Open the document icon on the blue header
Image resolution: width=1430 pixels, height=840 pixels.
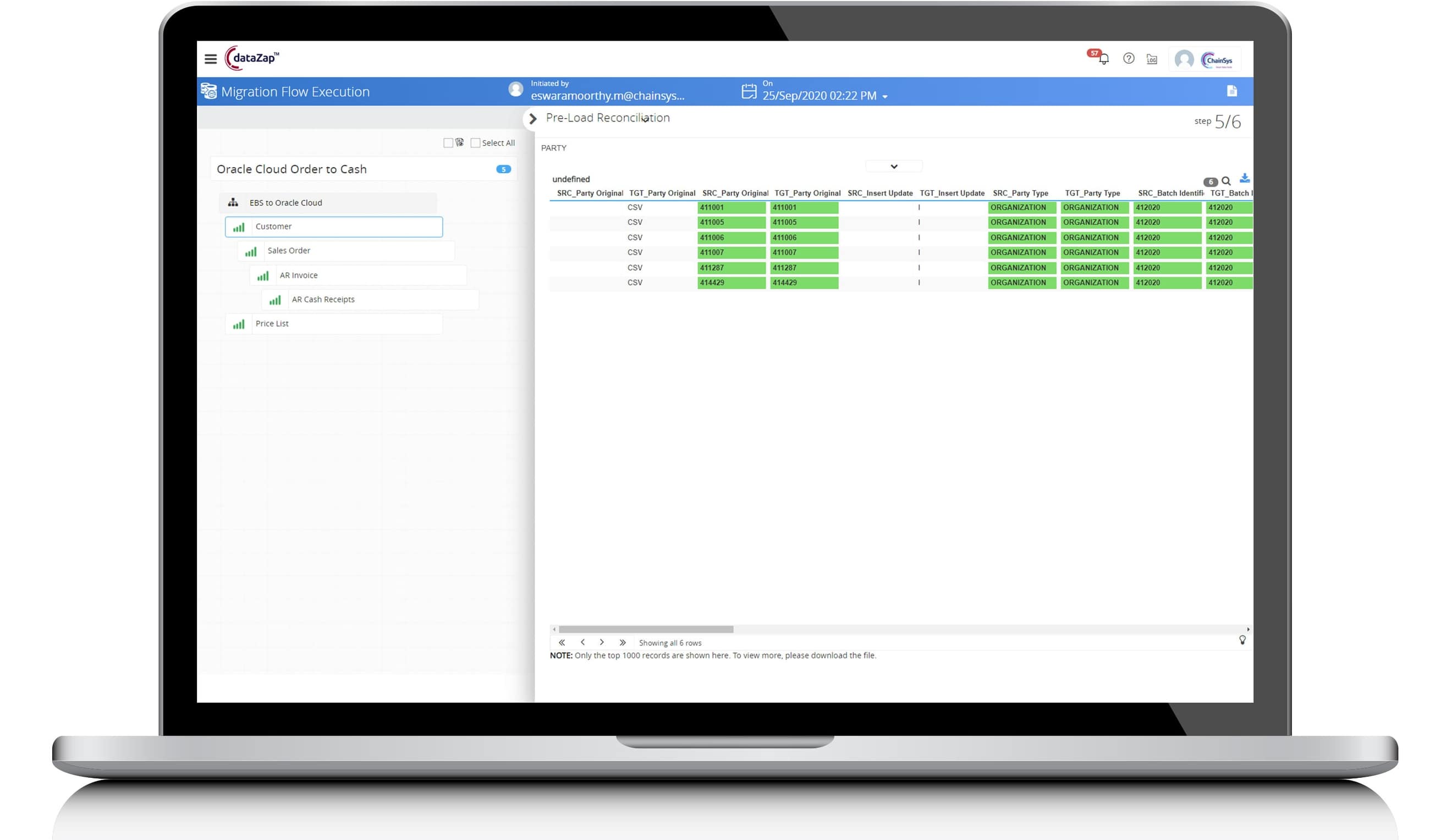click(x=1233, y=91)
